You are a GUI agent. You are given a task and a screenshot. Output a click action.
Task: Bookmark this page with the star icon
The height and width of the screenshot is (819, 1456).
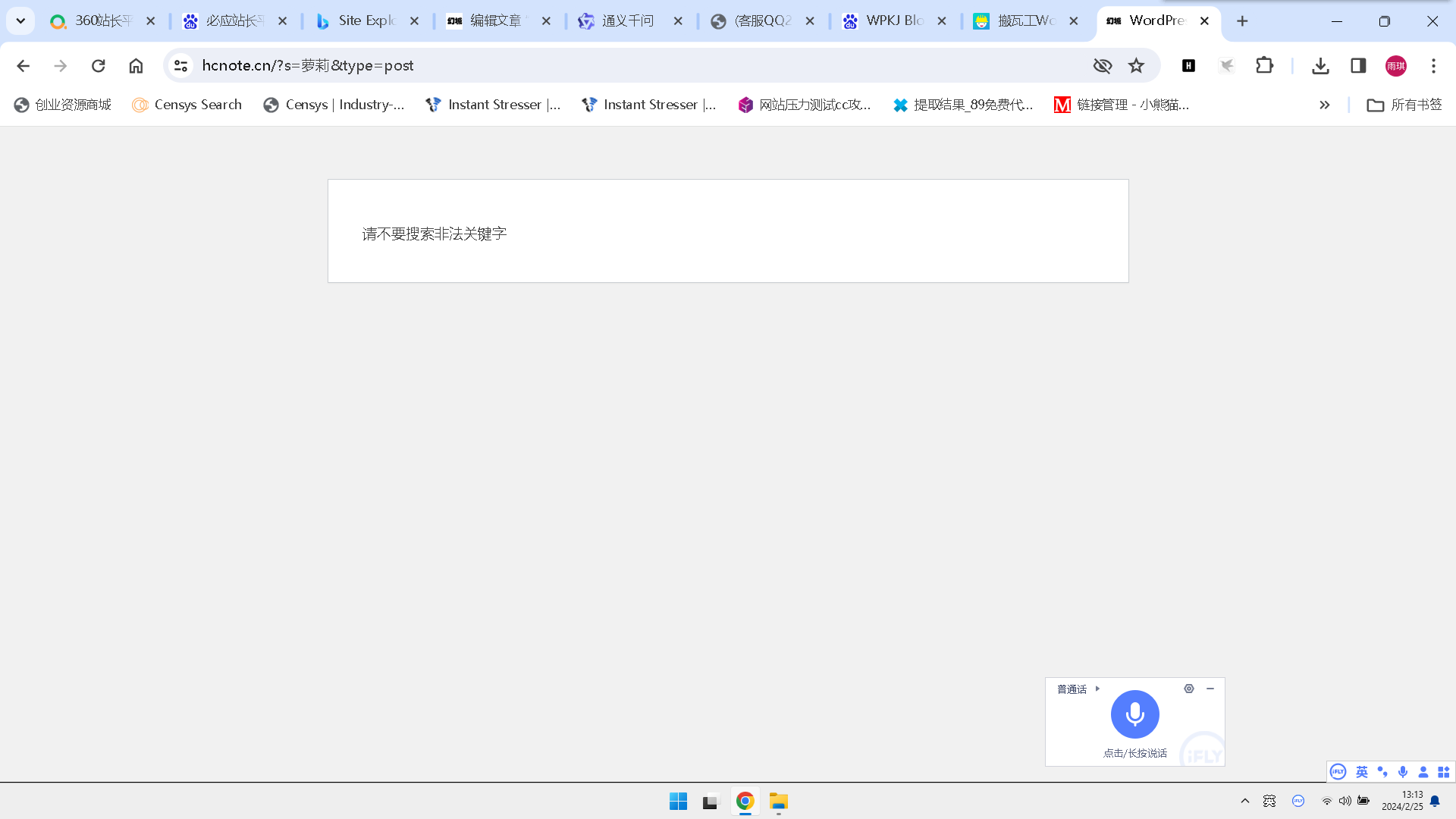(x=1136, y=66)
